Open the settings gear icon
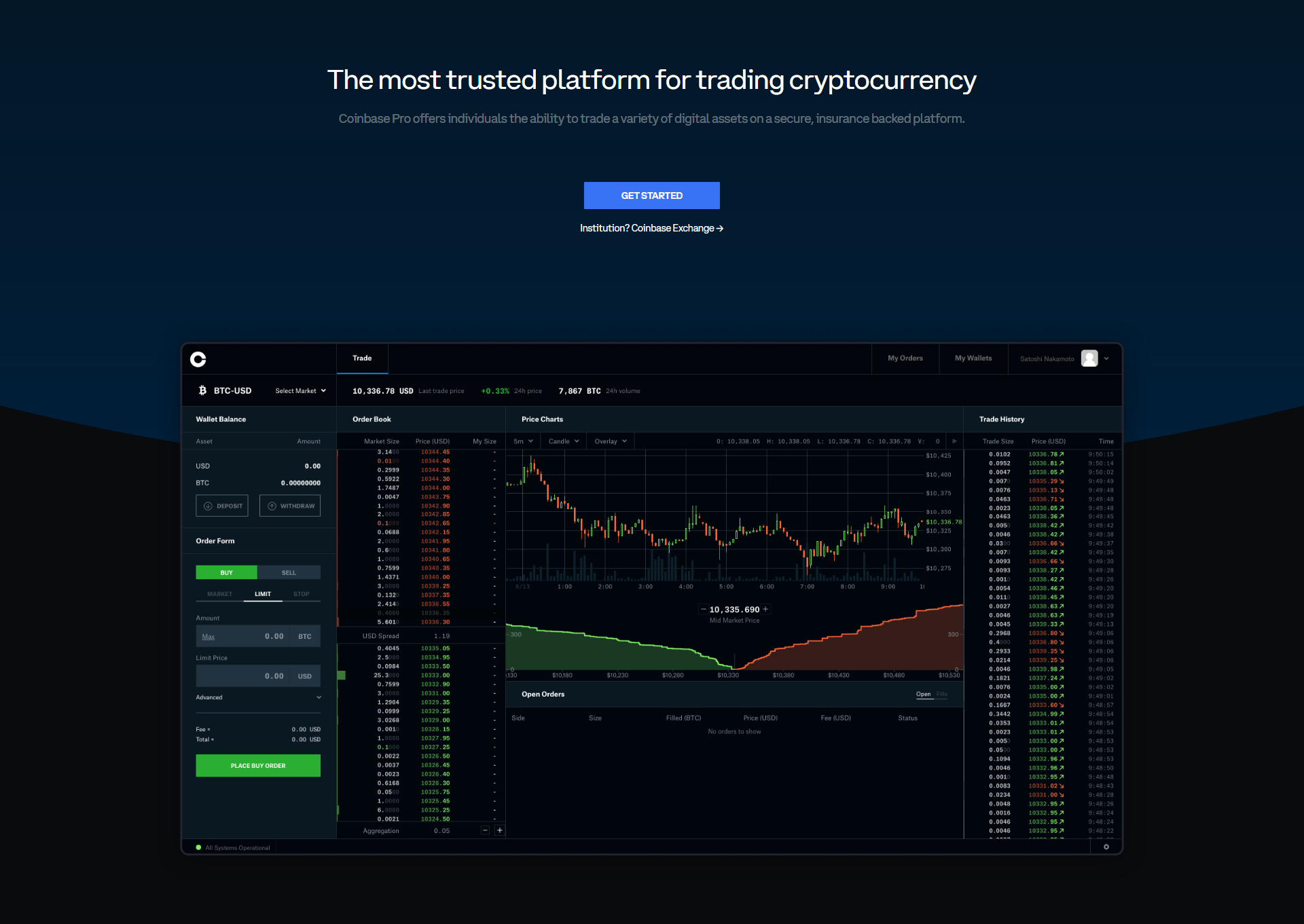 point(1106,847)
